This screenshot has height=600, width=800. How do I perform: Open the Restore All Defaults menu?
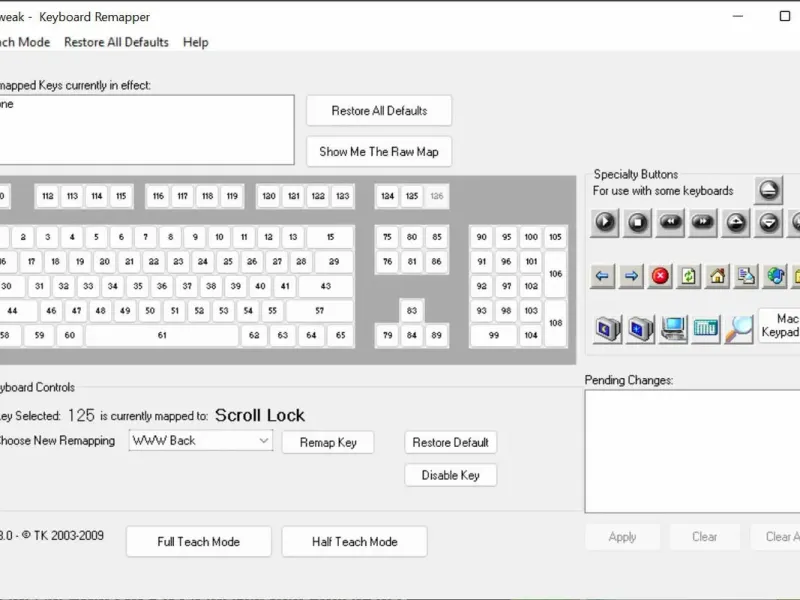(116, 42)
